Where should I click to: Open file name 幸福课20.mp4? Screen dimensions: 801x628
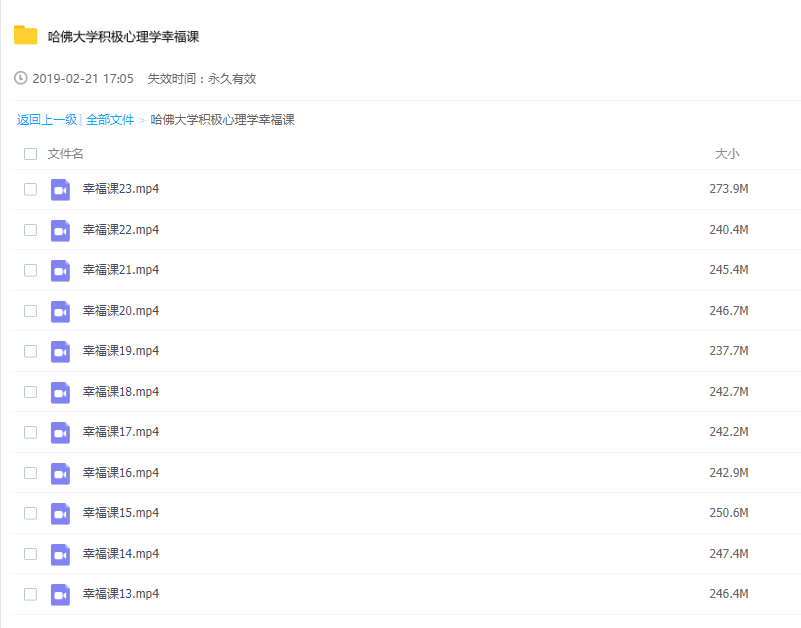click(x=121, y=311)
